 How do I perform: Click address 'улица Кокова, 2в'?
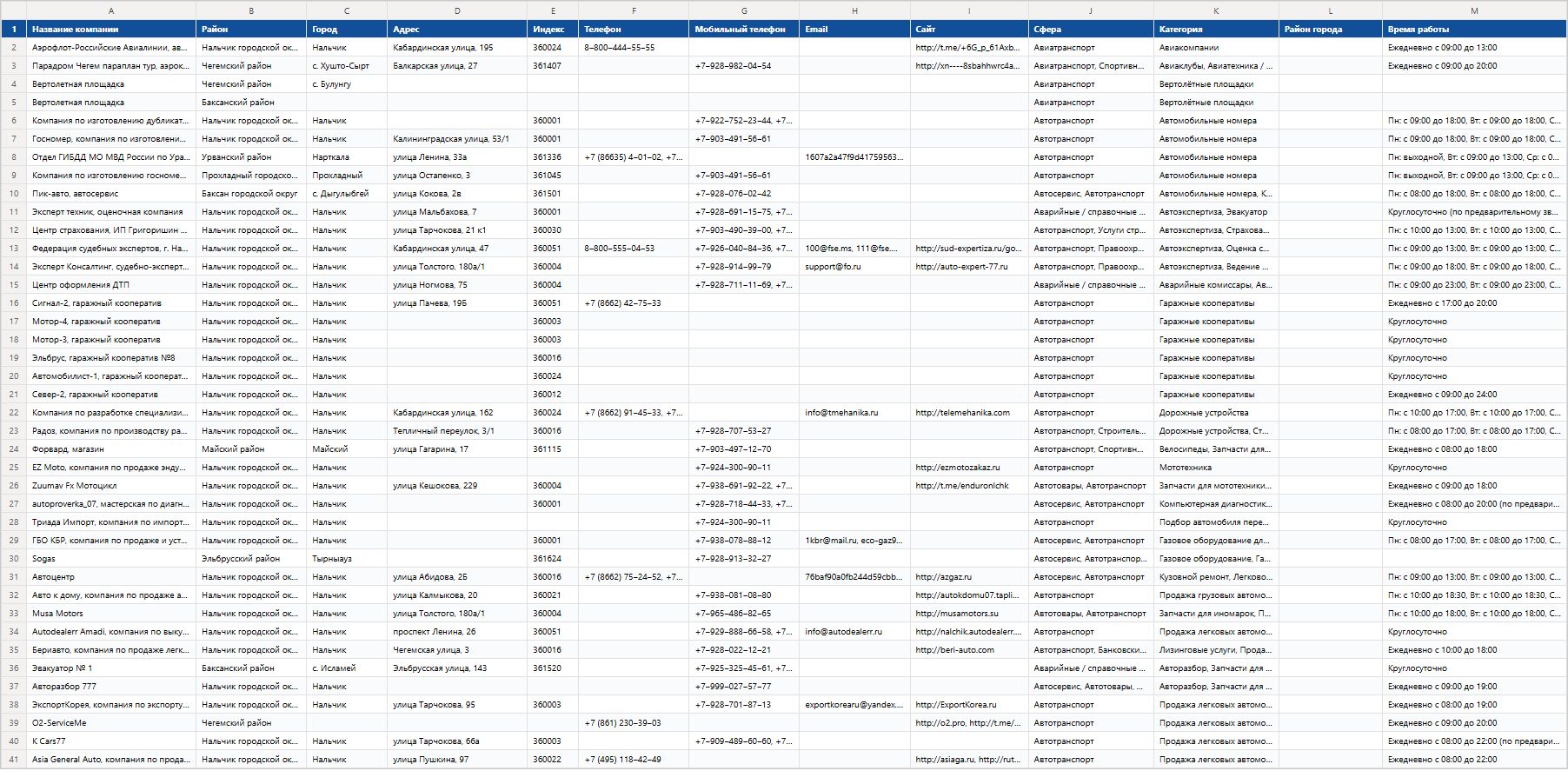click(457, 194)
